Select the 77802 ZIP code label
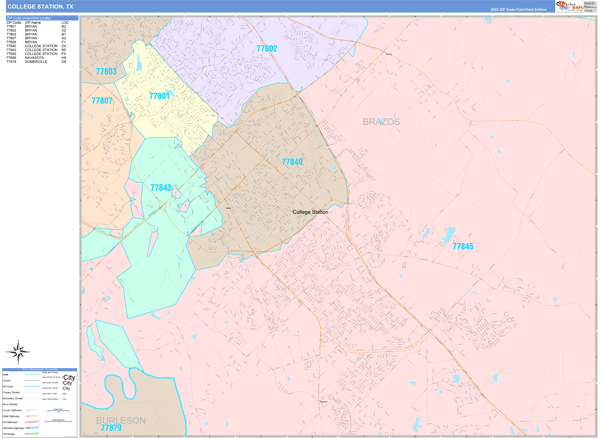The image size is (600, 438). pyautogui.click(x=267, y=48)
